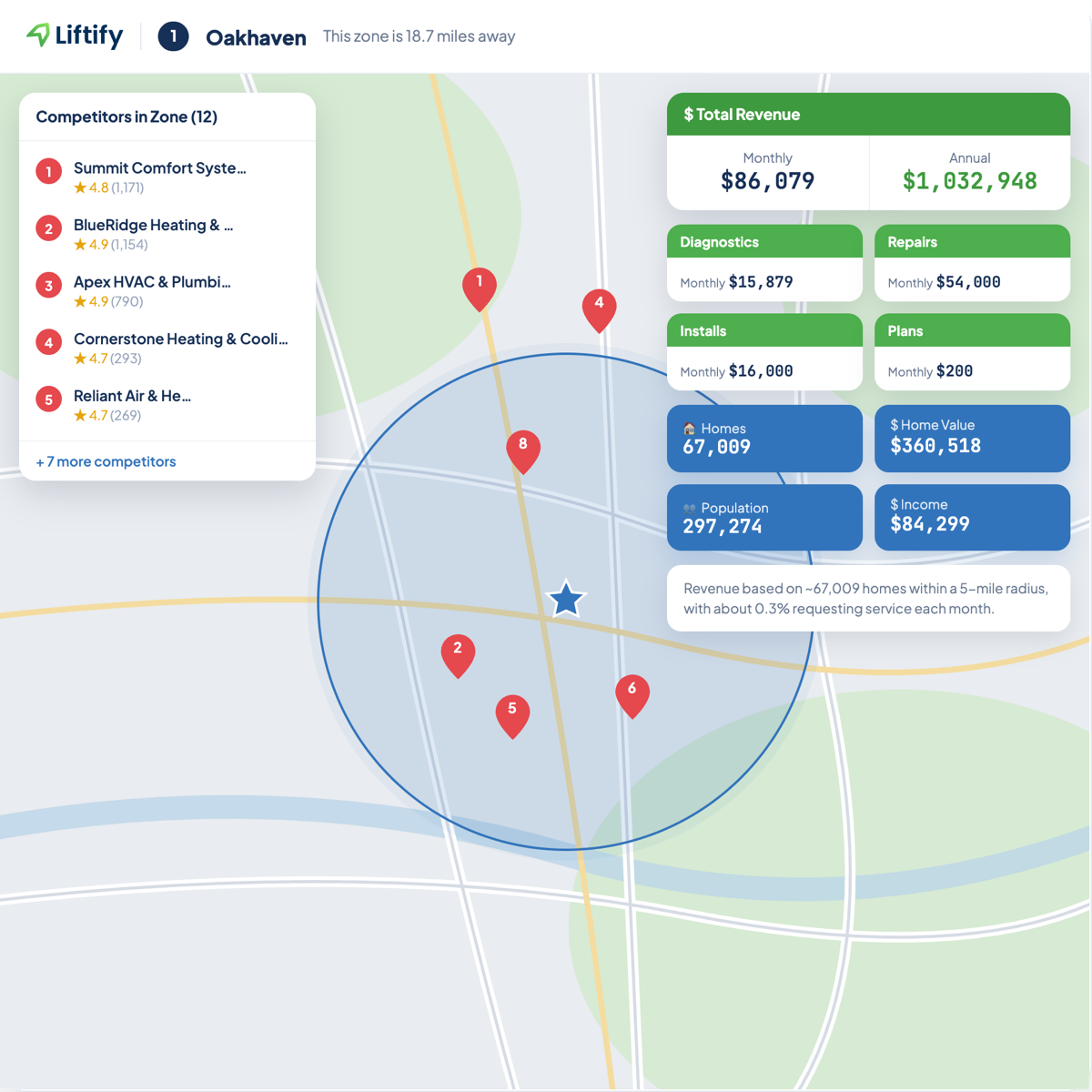
Task: Click the house icon in Homes card
Action: [689, 429]
